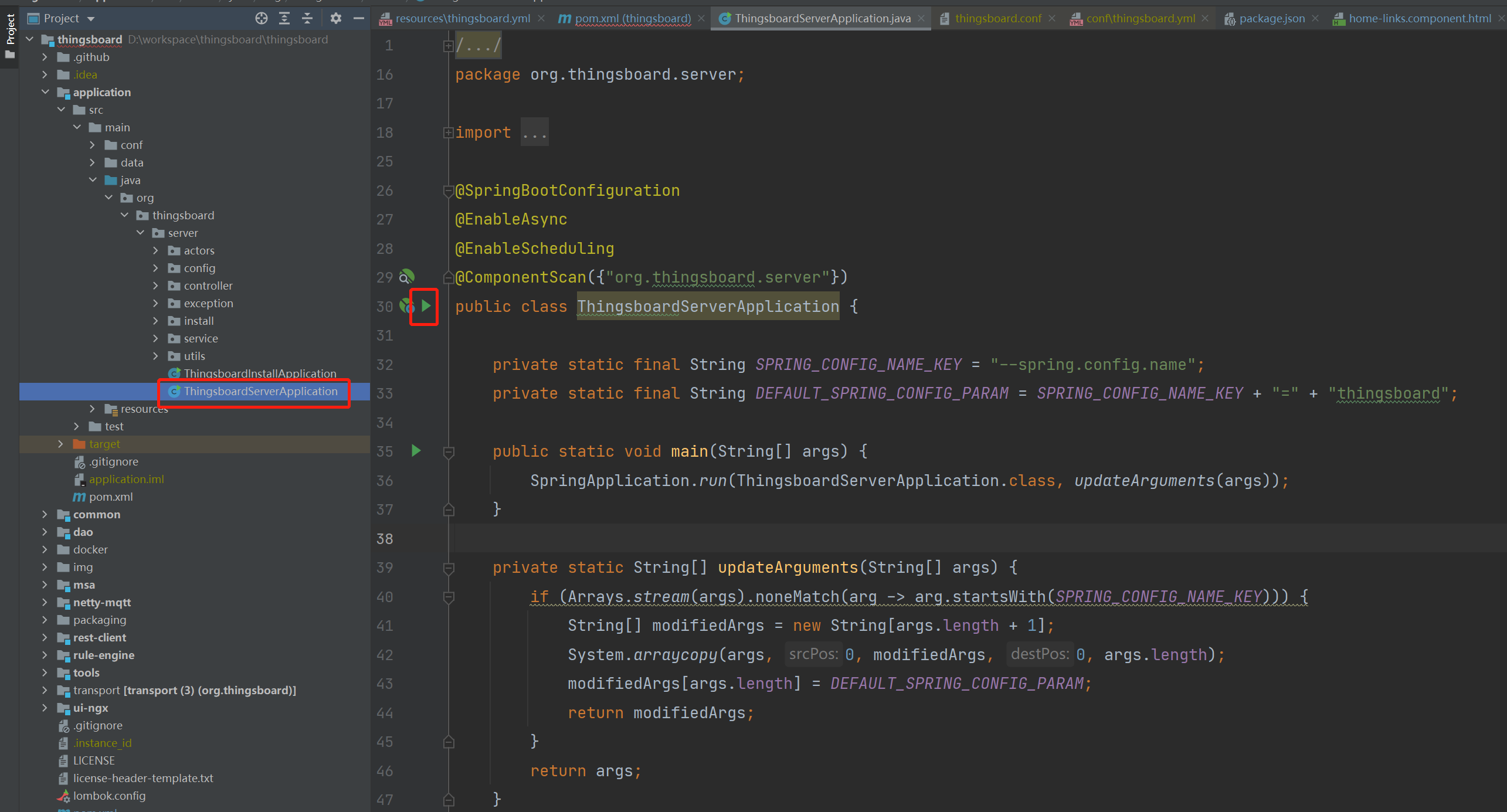This screenshot has height=812, width=1507.
Task: Open Project panel settings gear
Action: (335, 18)
